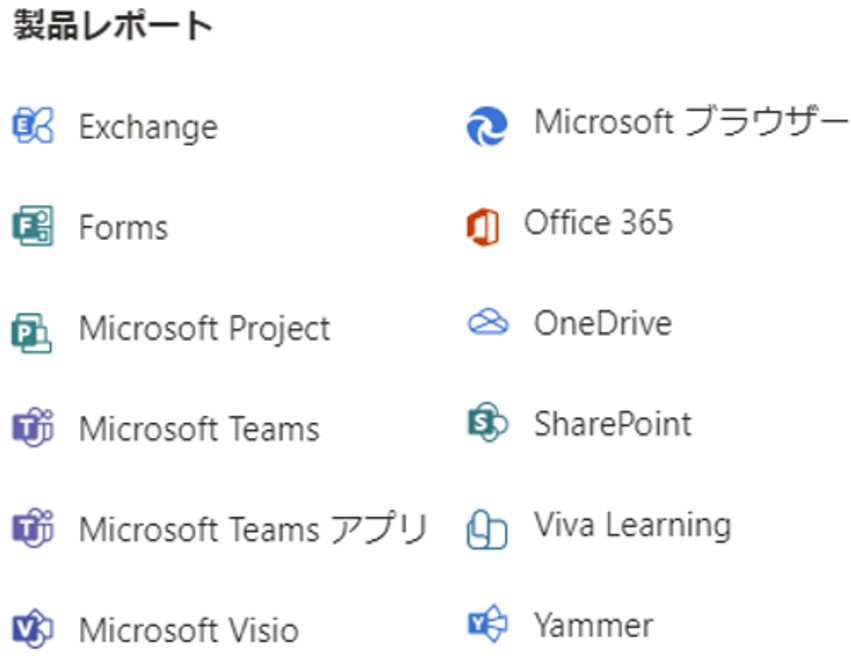Image resolution: width=851 pixels, height=660 pixels.
Task: Click the OneDrive cloud icon
Action: 488,321
